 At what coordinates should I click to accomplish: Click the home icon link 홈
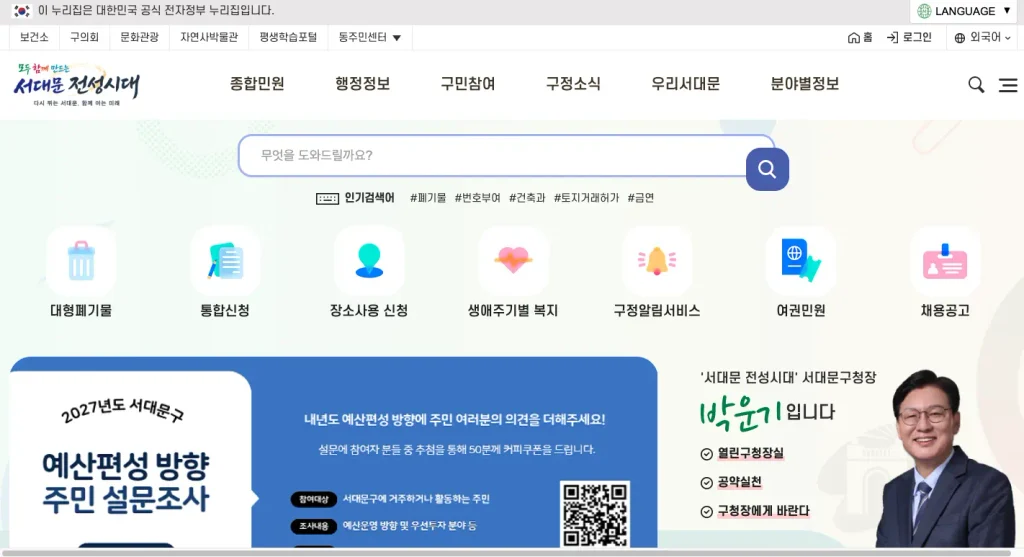pos(859,37)
